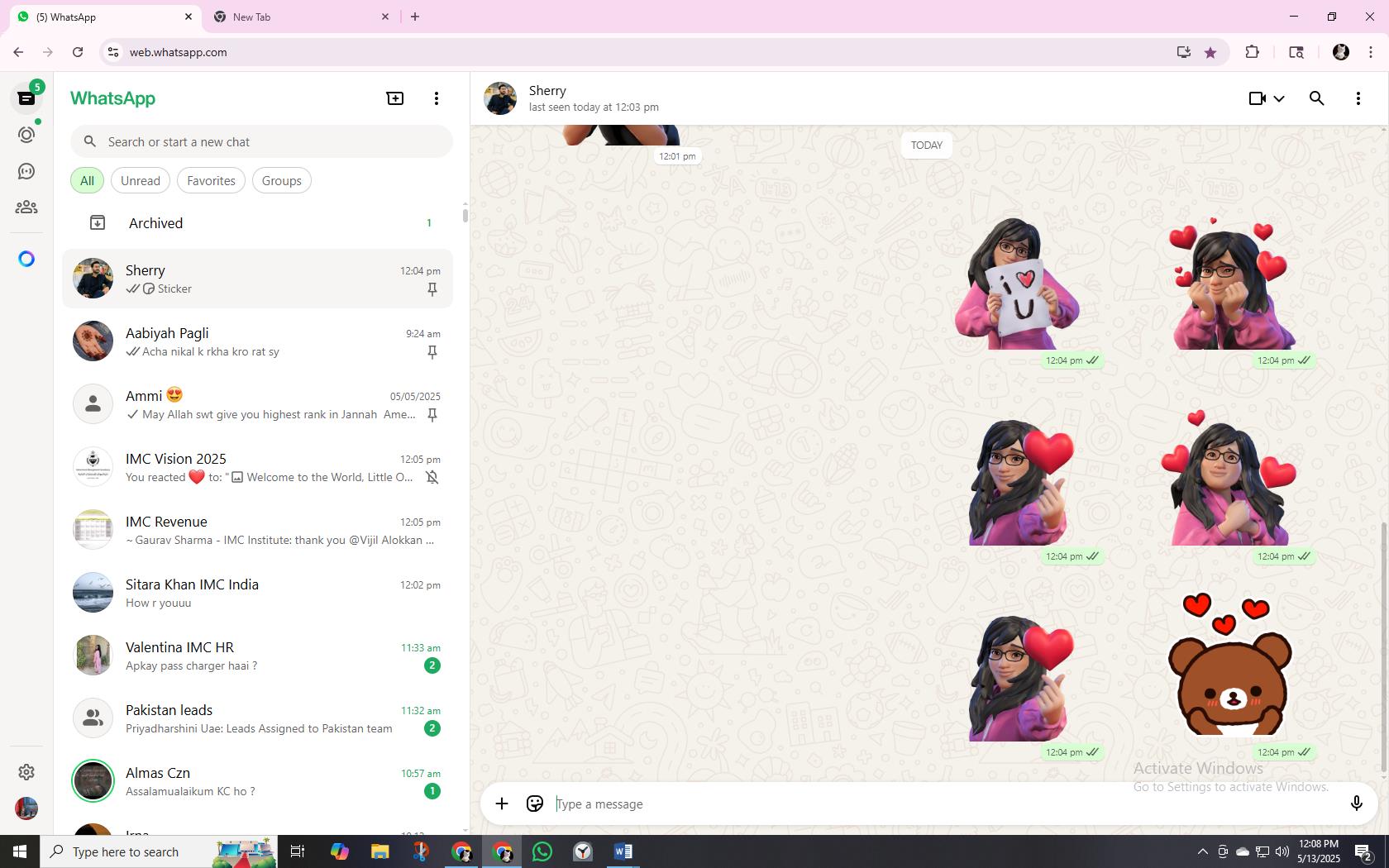Click pin icon on Sherry chat row
The image size is (1389, 868).
coord(432,289)
